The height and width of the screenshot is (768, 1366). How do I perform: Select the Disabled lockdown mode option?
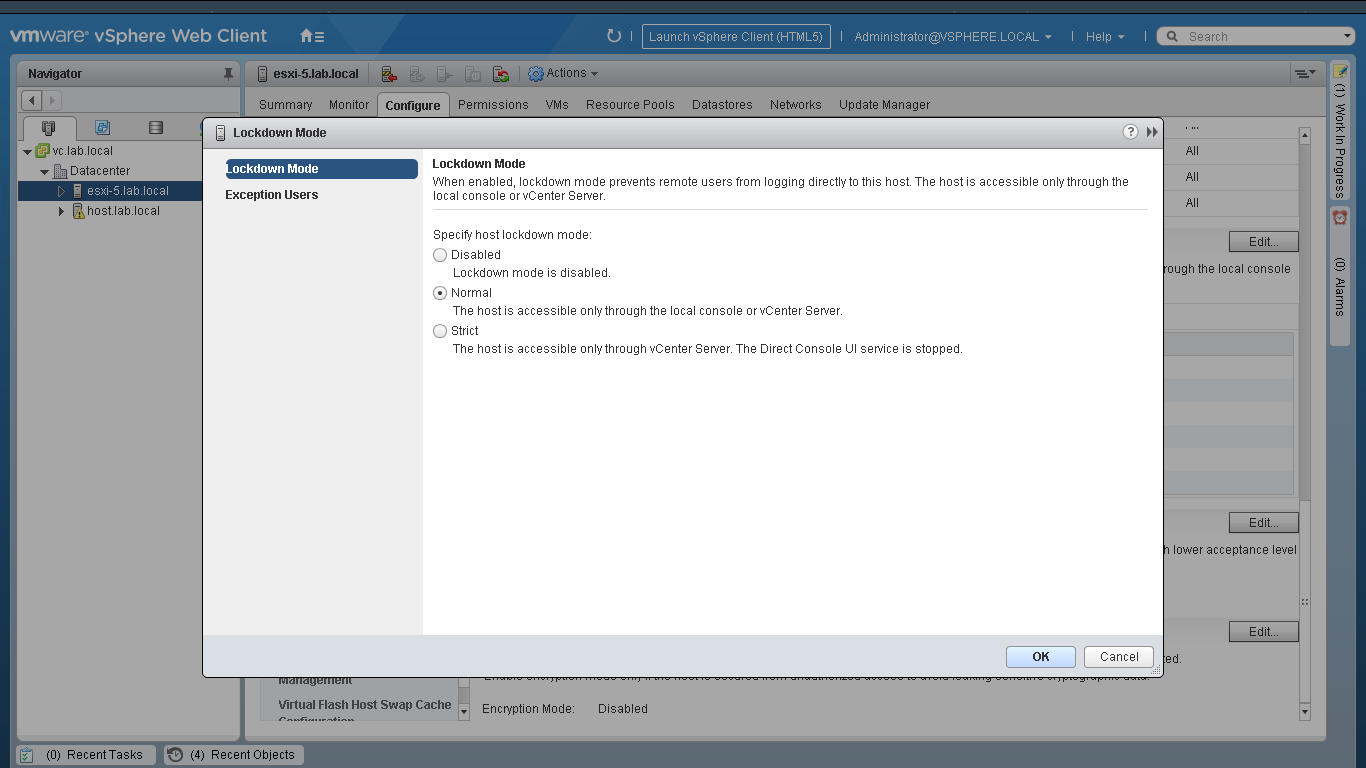pos(440,255)
